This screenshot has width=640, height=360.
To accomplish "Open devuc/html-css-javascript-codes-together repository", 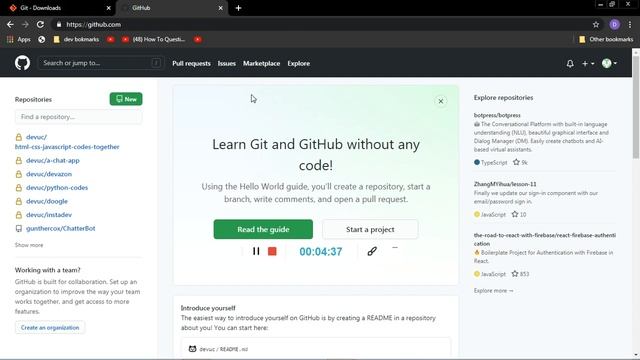I will (67, 142).
